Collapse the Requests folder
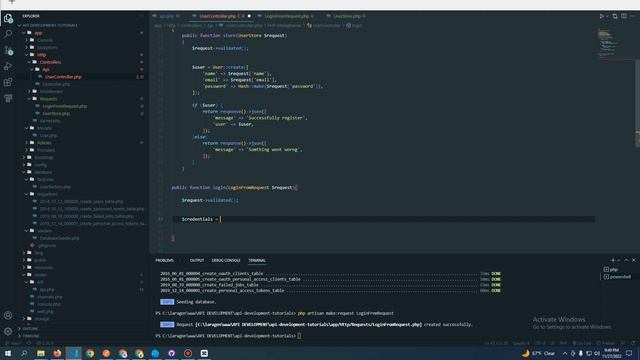Screen dimensions: 640x360 (49, 99)
